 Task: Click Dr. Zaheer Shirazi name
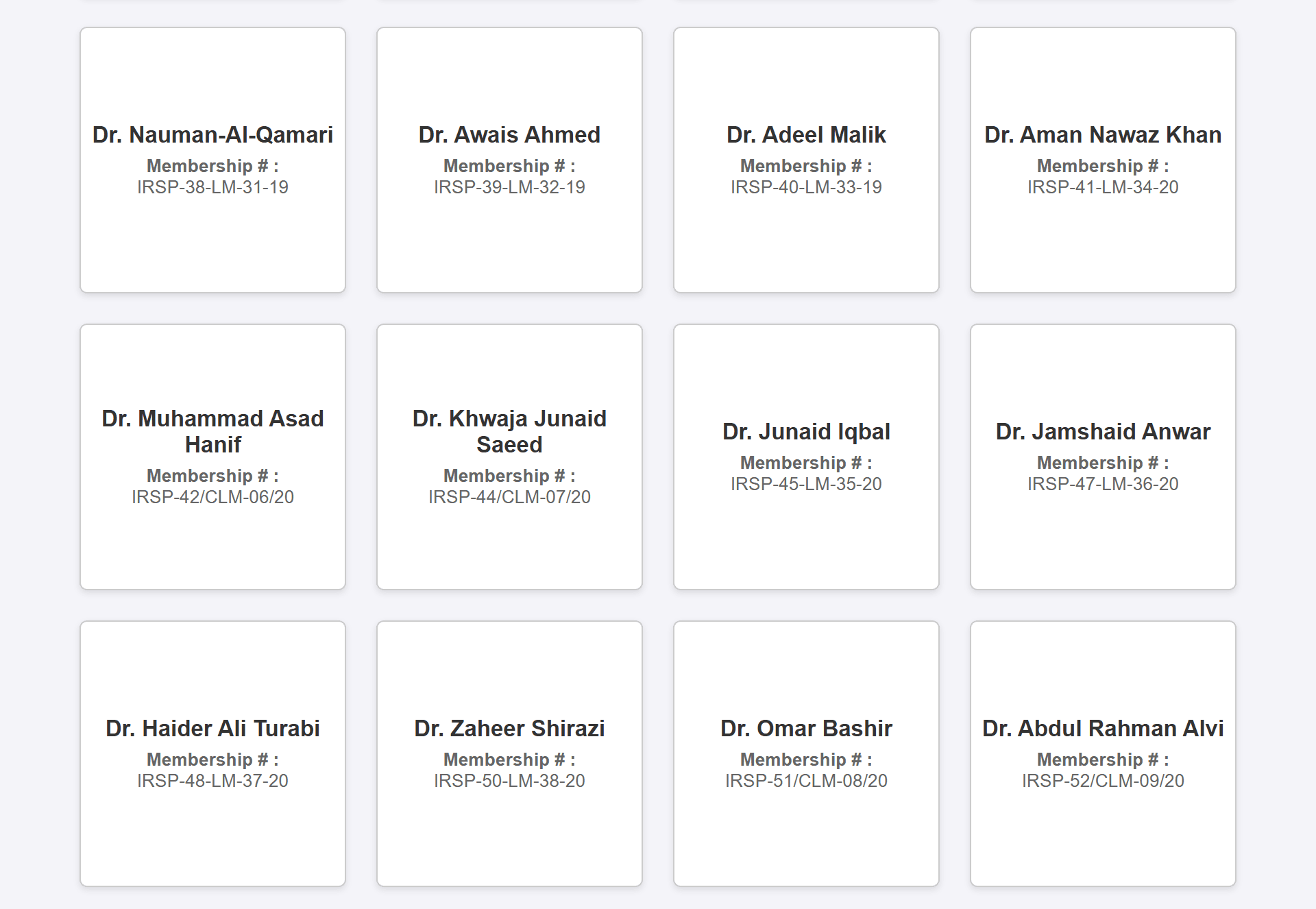(509, 729)
